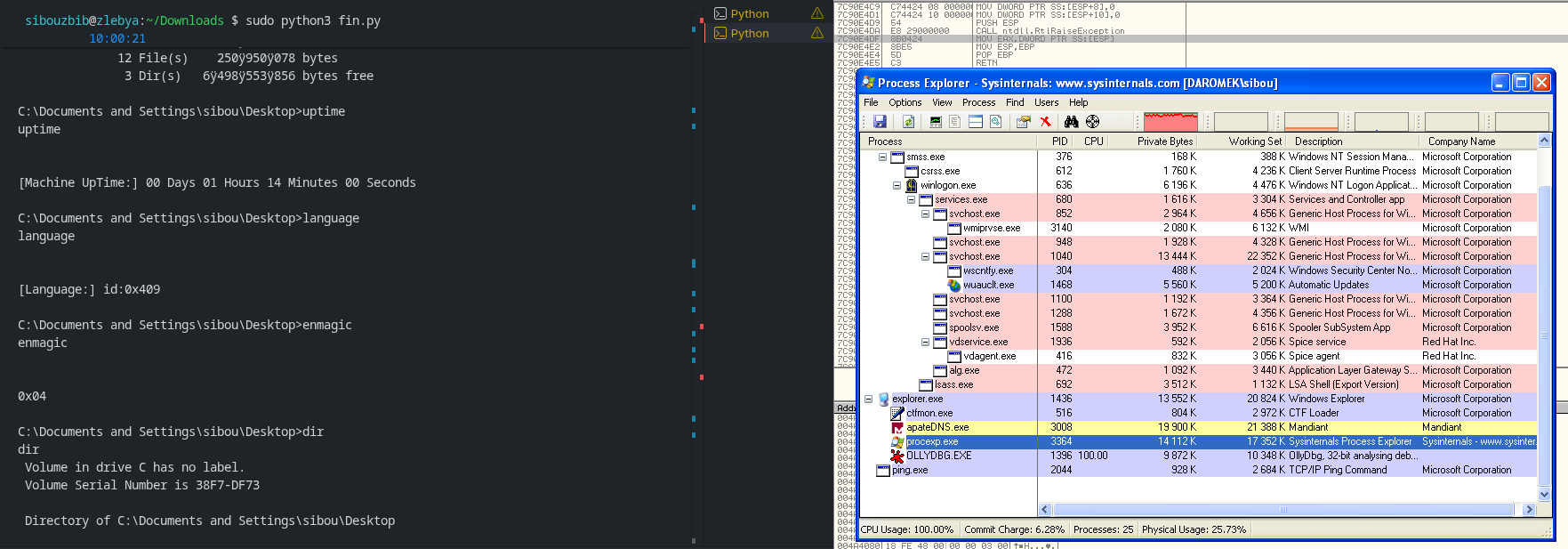Image resolution: width=1568 pixels, height=549 pixels.
Task: Click the horizontal scrollbar right arrow
Action: (1529, 510)
